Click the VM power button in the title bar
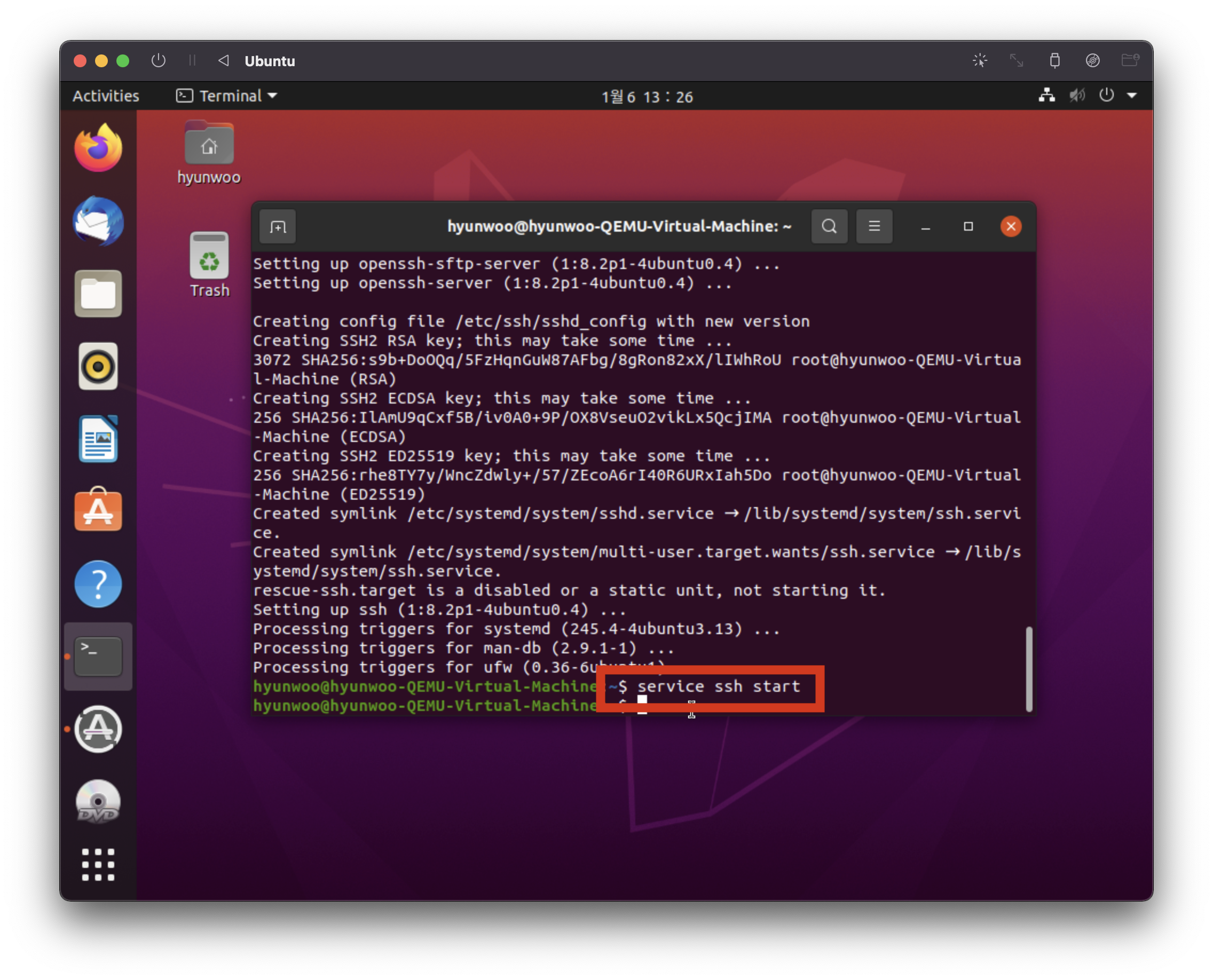 click(x=159, y=60)
